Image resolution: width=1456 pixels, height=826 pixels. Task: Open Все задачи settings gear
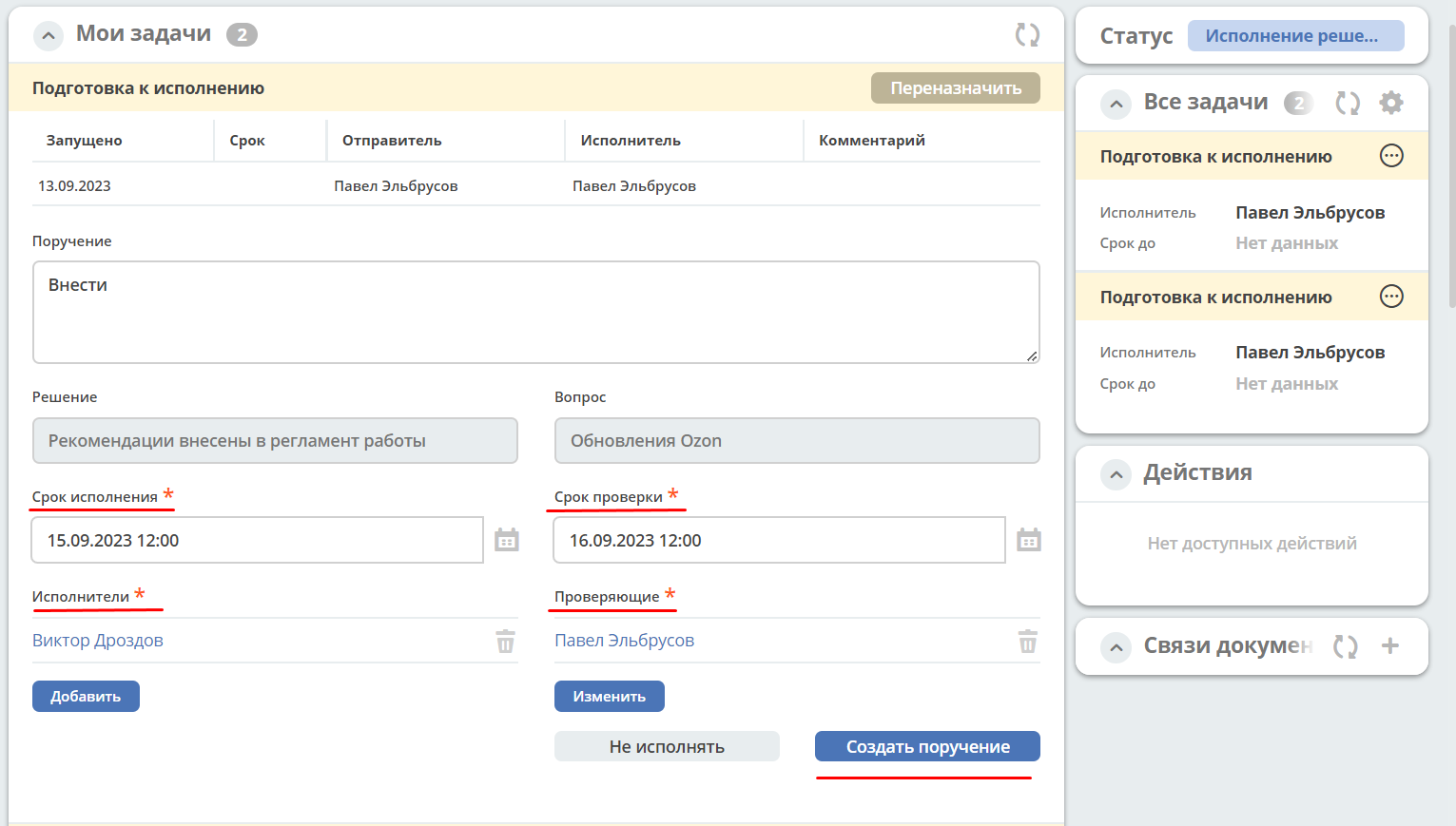(x=1391, y=103)
